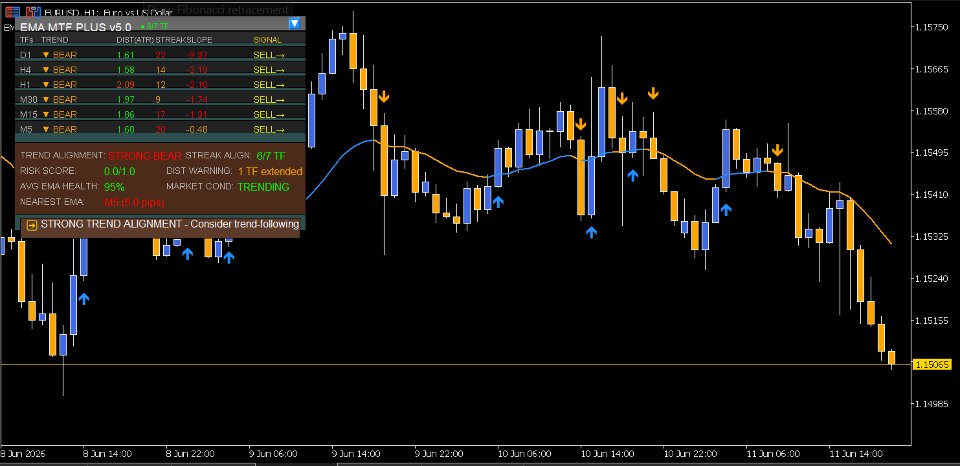This screenshot has height=466, width=960.
Task: Click the DIST(ATR) column header
Action: click(x=135, y=40)
